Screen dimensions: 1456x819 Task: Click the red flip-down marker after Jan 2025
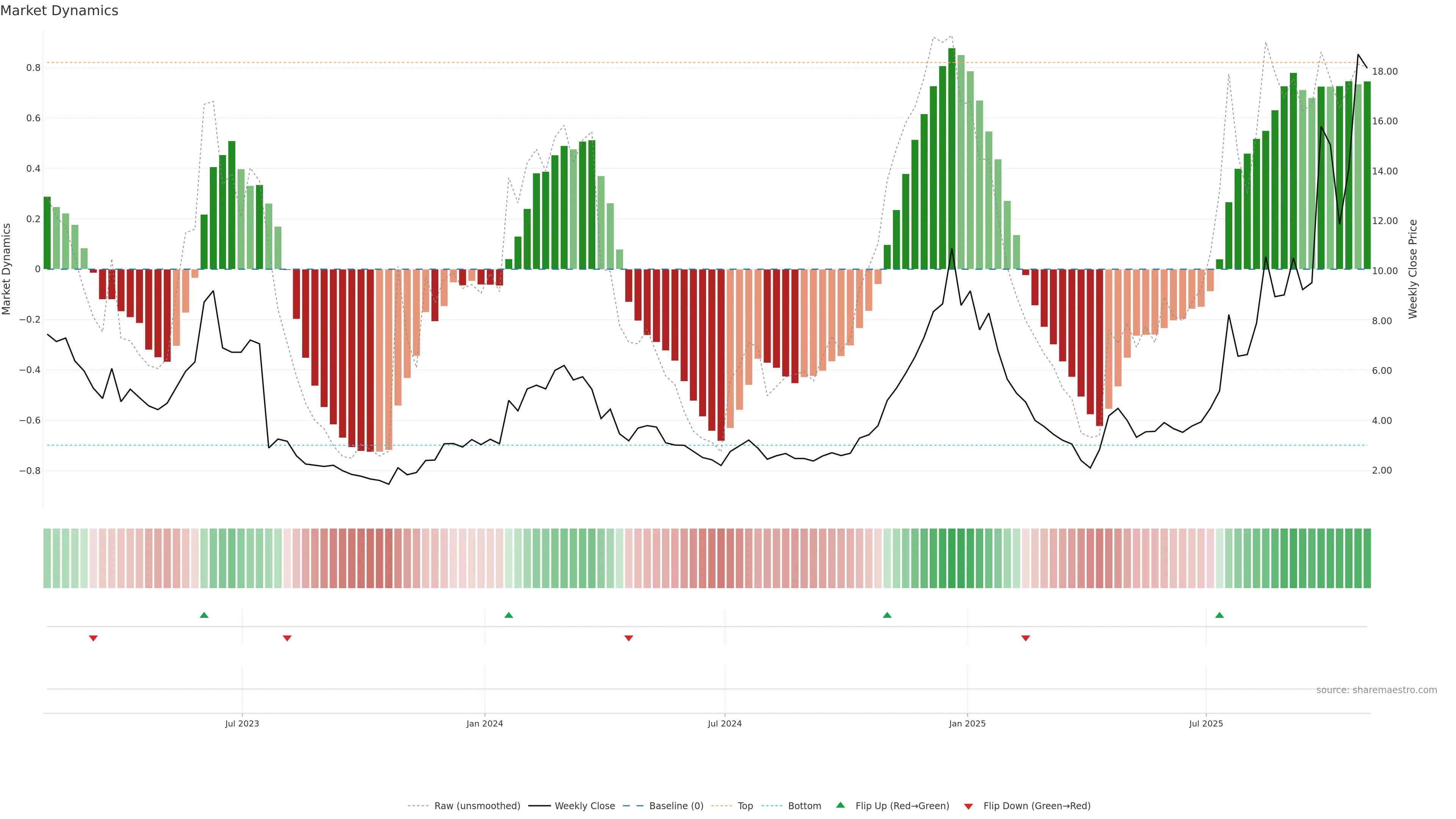1025,638
